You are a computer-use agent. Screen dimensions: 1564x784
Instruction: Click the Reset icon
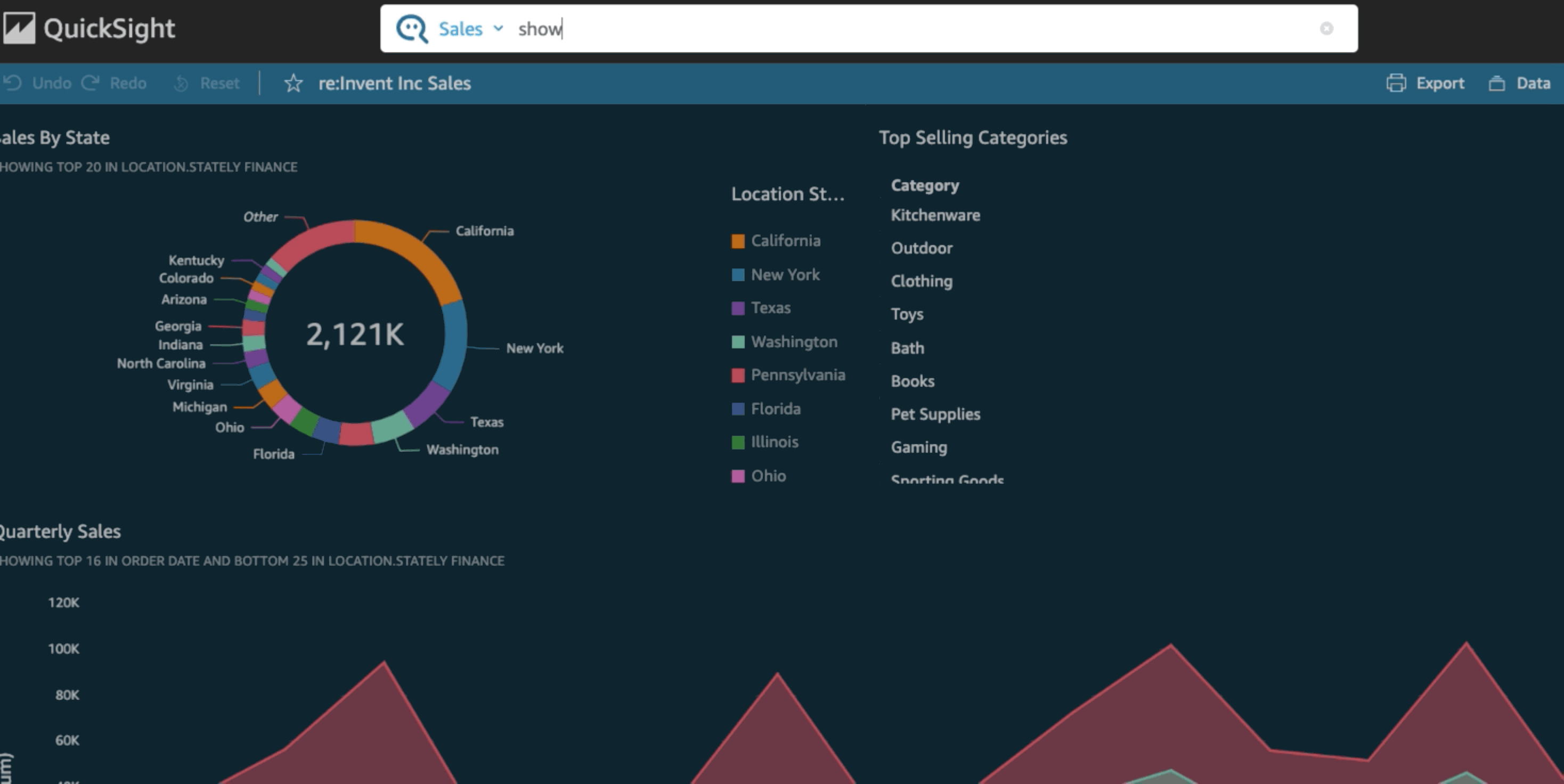pyautogui.click(x=181, y=83)
